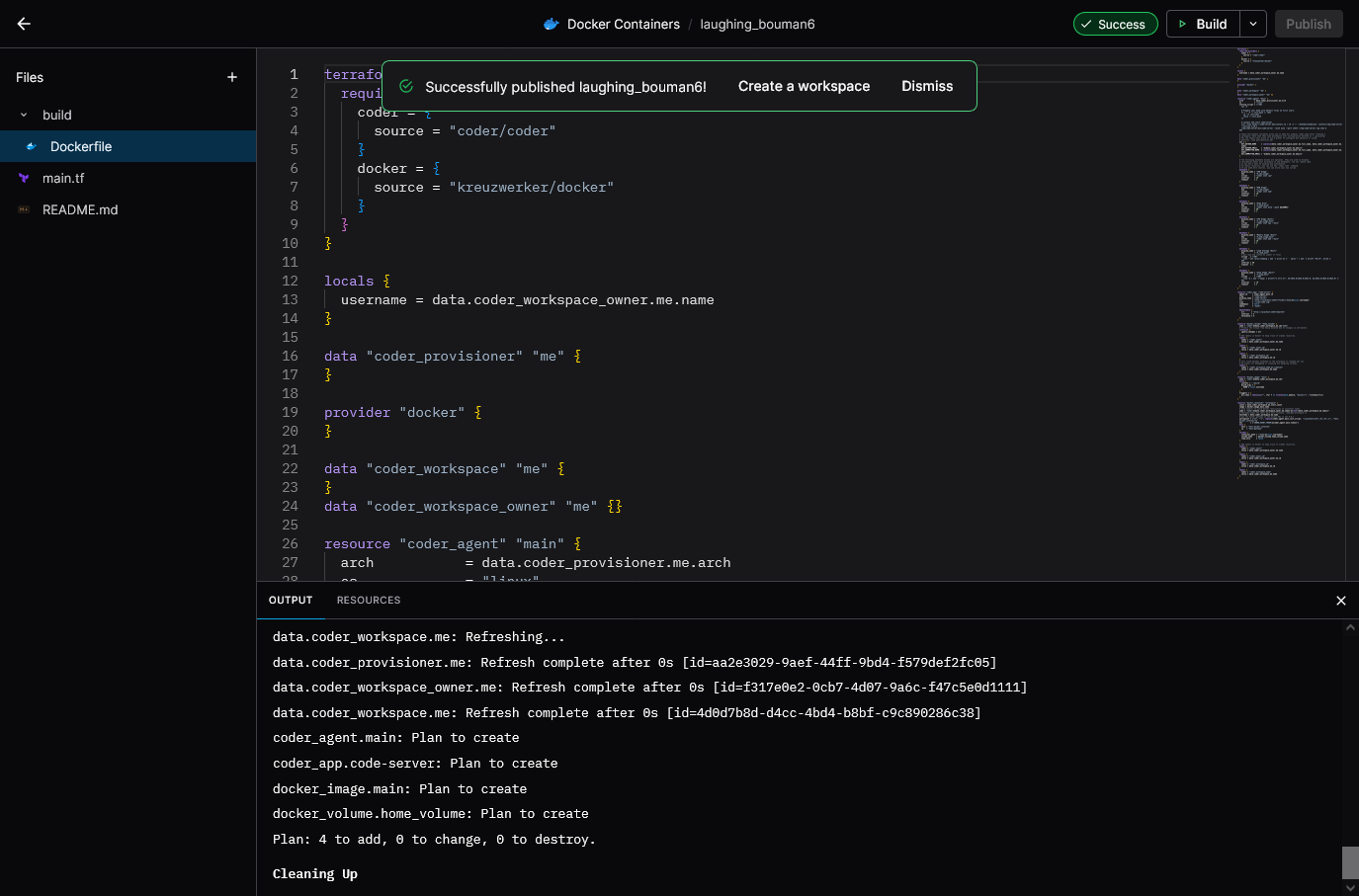This screenshot has height=896, width=1359.
Task: Open the Build button's dropdown arrow
Action: click(1252, 24)
